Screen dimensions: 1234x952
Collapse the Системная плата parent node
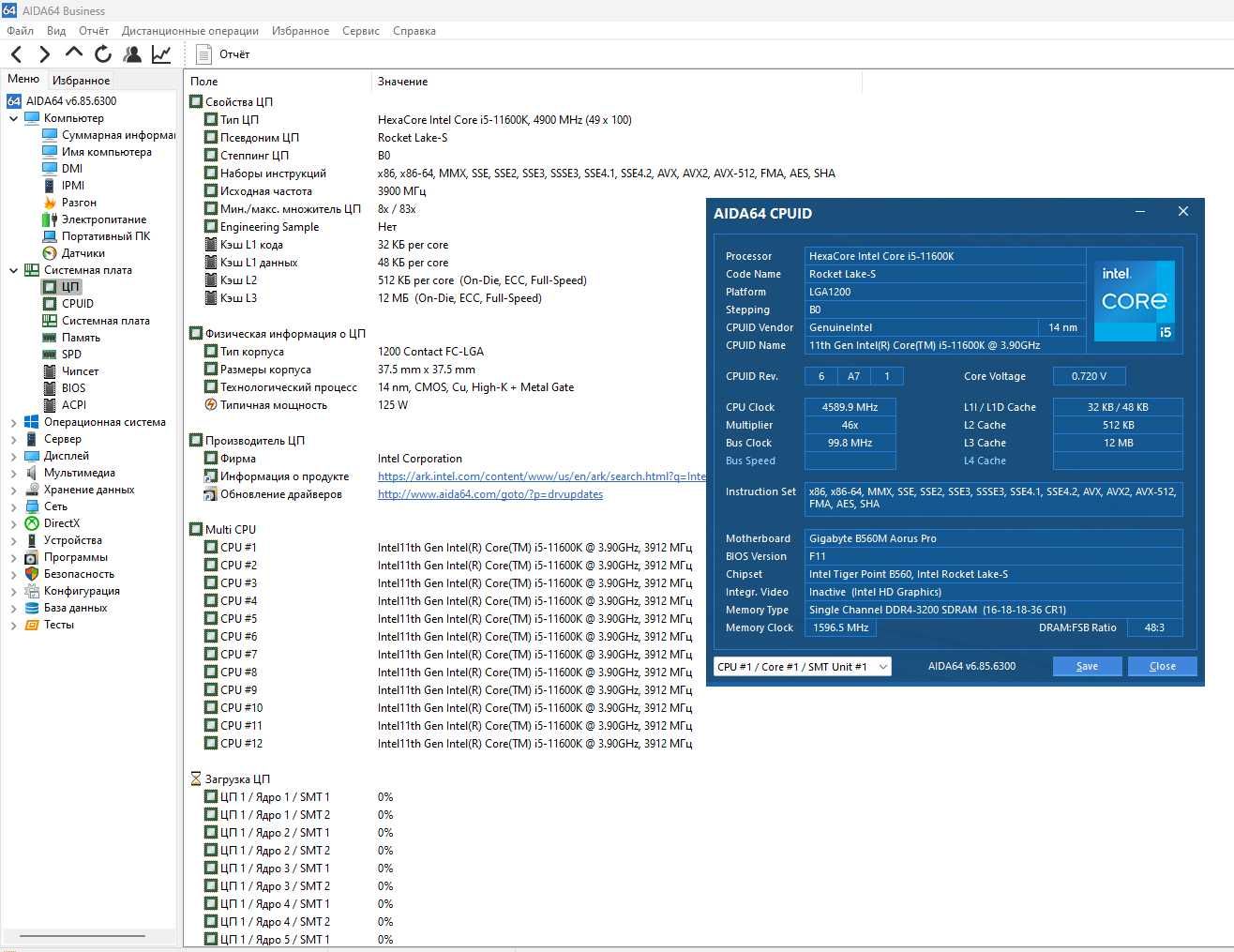click(13, 270)
